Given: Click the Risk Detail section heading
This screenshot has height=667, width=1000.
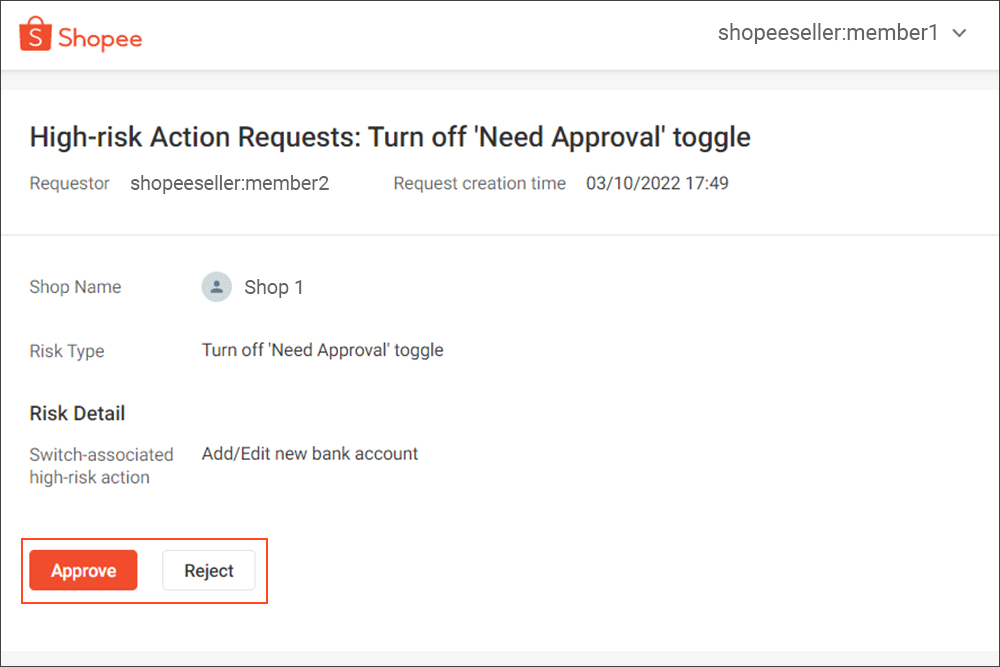Looking at the screenshot, I should (77, 413).
